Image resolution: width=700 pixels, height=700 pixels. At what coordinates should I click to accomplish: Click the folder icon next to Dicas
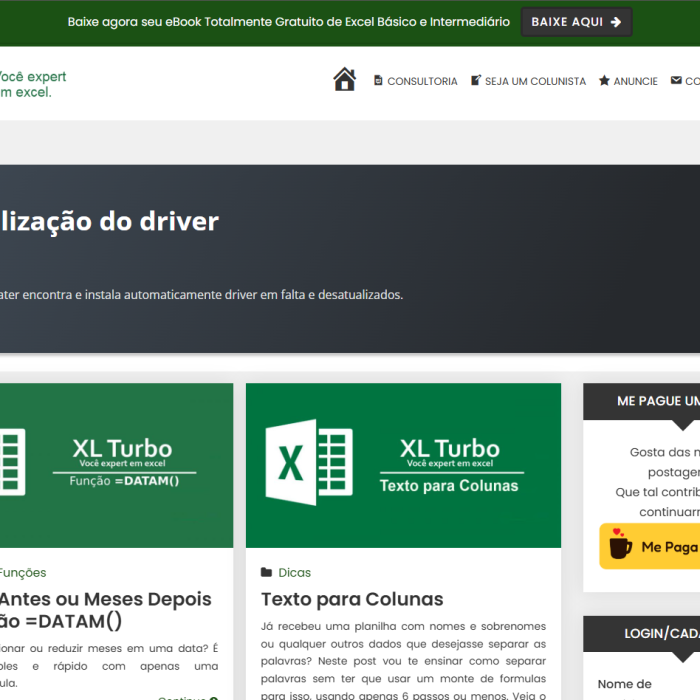click(266, 573)
